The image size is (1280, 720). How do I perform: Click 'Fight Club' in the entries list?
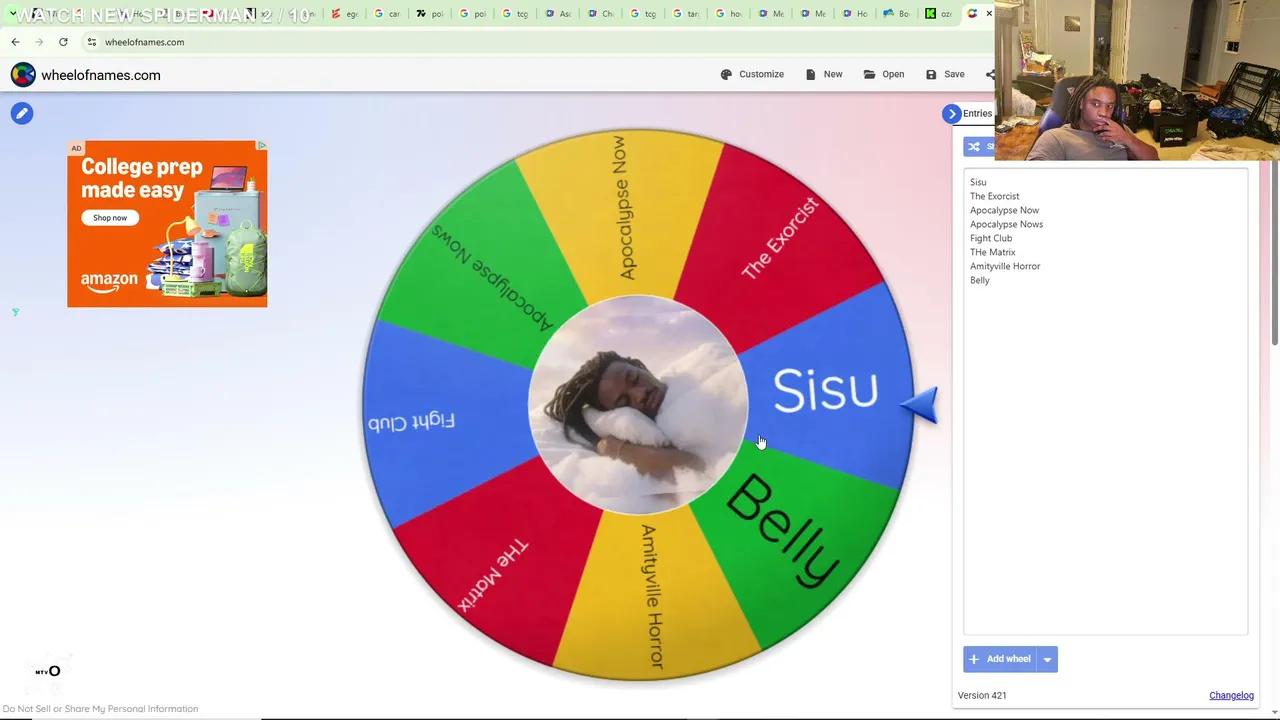tap(991, 238)
